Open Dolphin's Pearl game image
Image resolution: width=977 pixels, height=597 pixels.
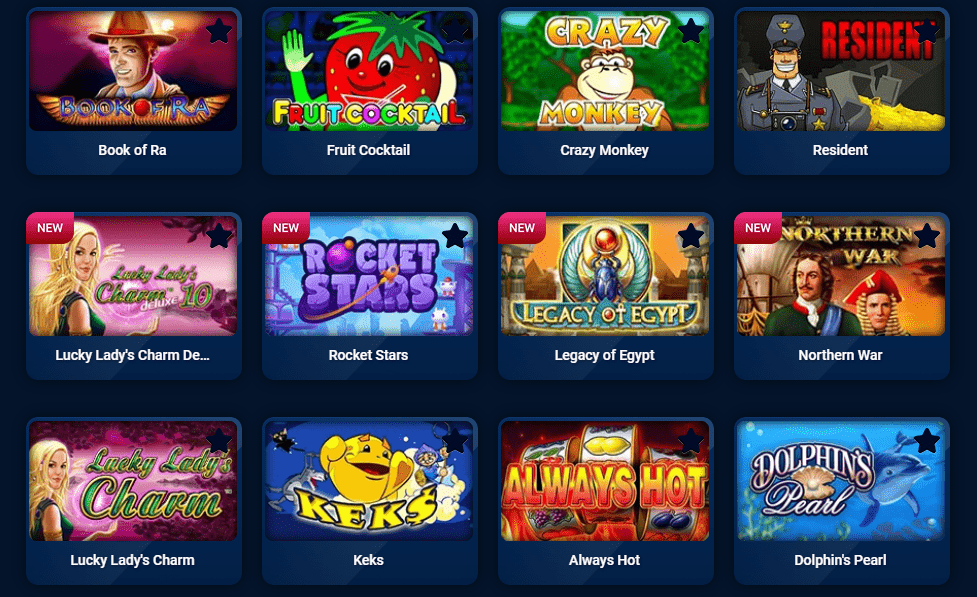[841, 481]
